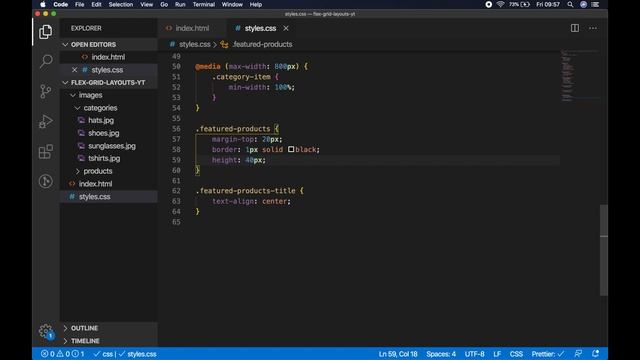Open the Explorer view in activity bar
Screen dimensions: 640x360
(x=45, y=32)
